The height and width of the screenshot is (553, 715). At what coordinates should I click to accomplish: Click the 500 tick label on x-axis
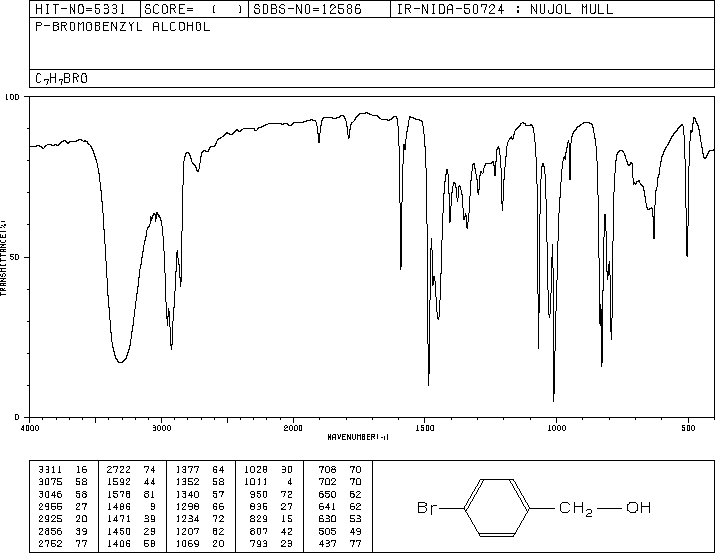click(x=688, y=428)
